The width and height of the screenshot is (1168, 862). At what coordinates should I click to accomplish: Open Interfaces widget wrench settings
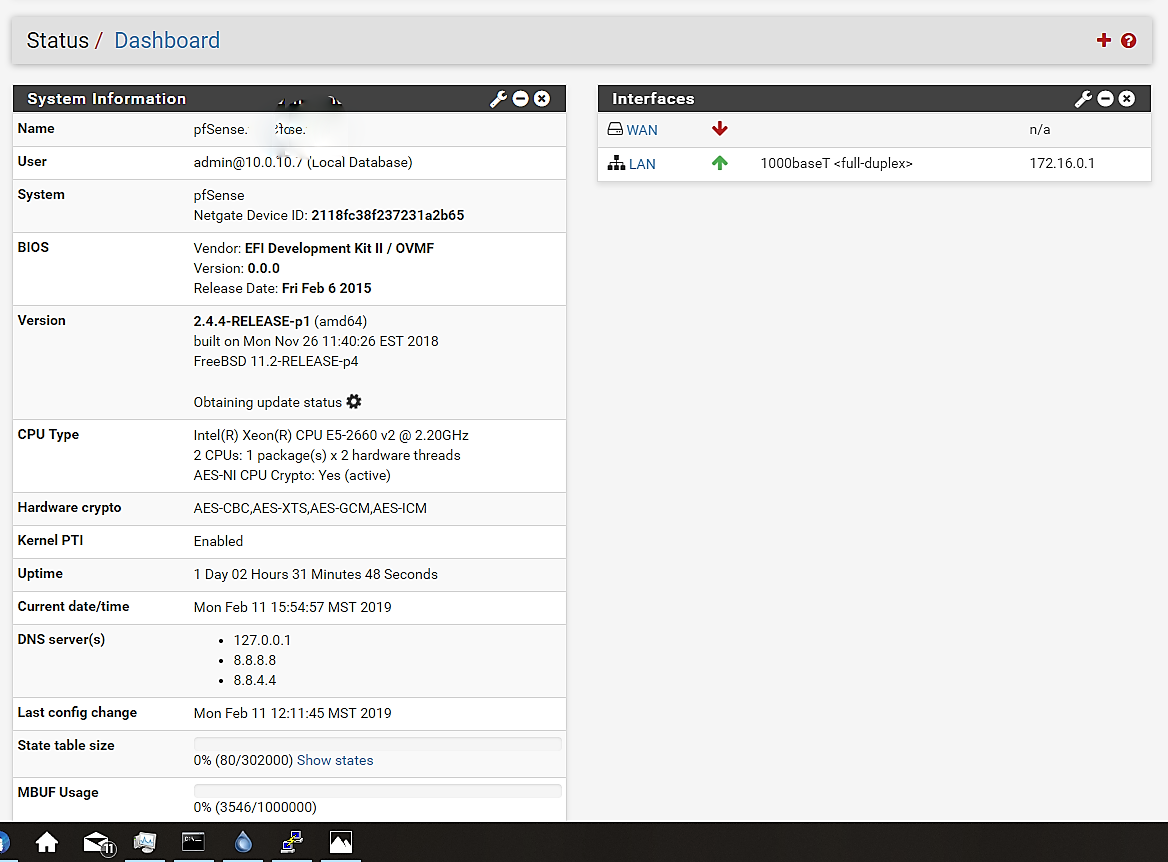1083,99
